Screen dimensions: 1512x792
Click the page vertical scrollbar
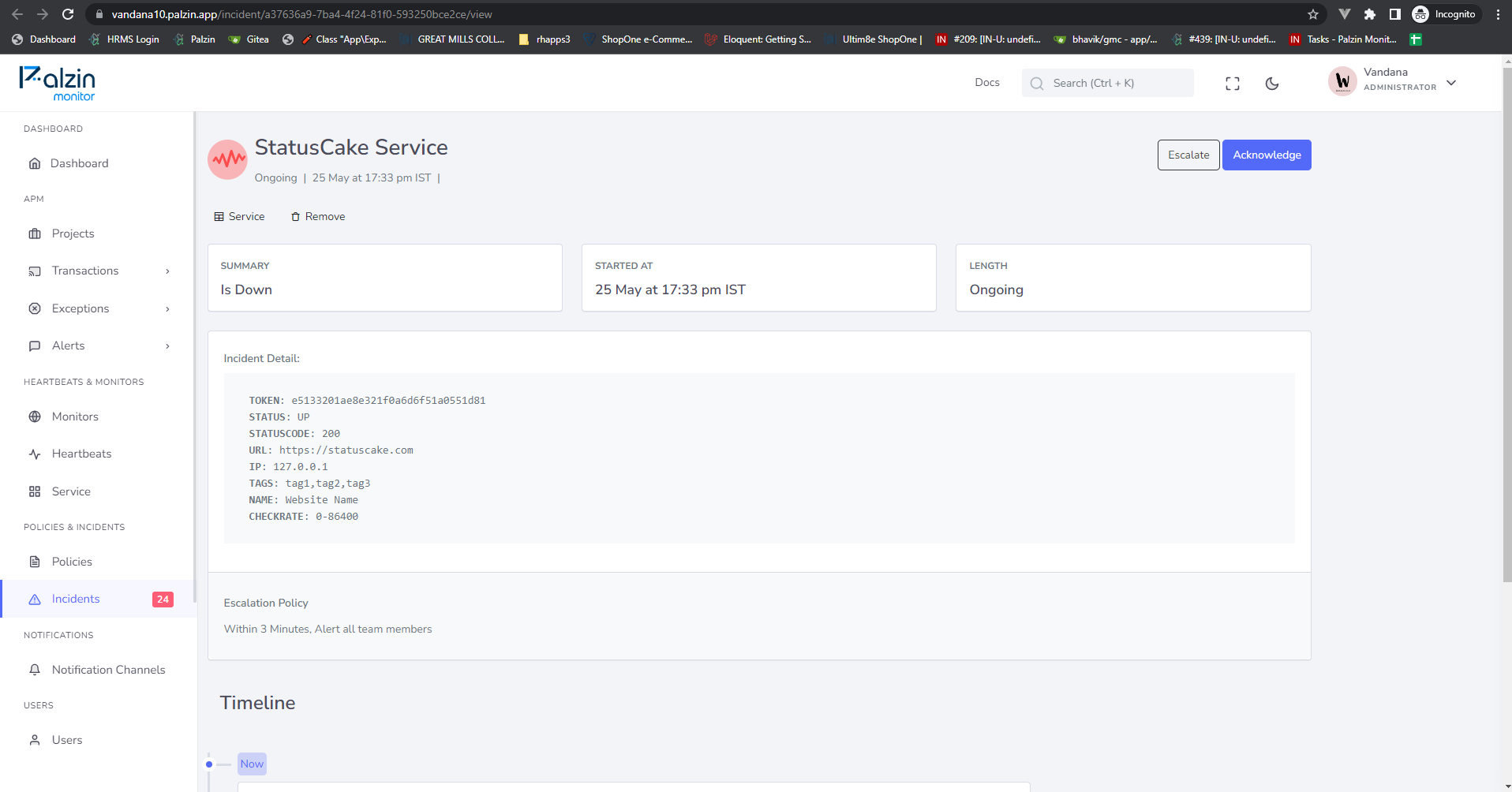(x=1506, y=323)
